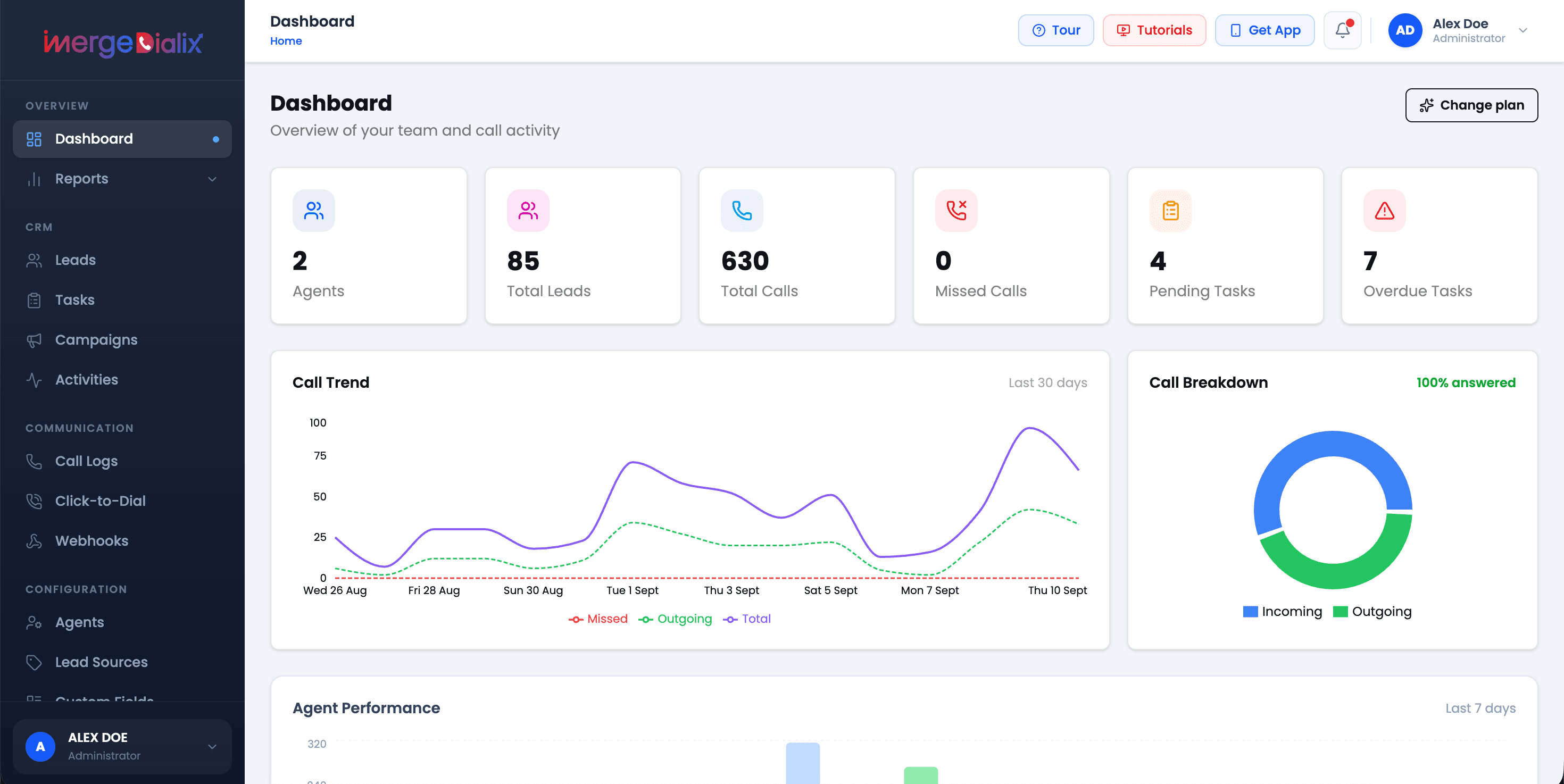Click the Pending Tasks clipboard icon
This screenshot has width=1564, height=784.
[x=1170, y=211]
